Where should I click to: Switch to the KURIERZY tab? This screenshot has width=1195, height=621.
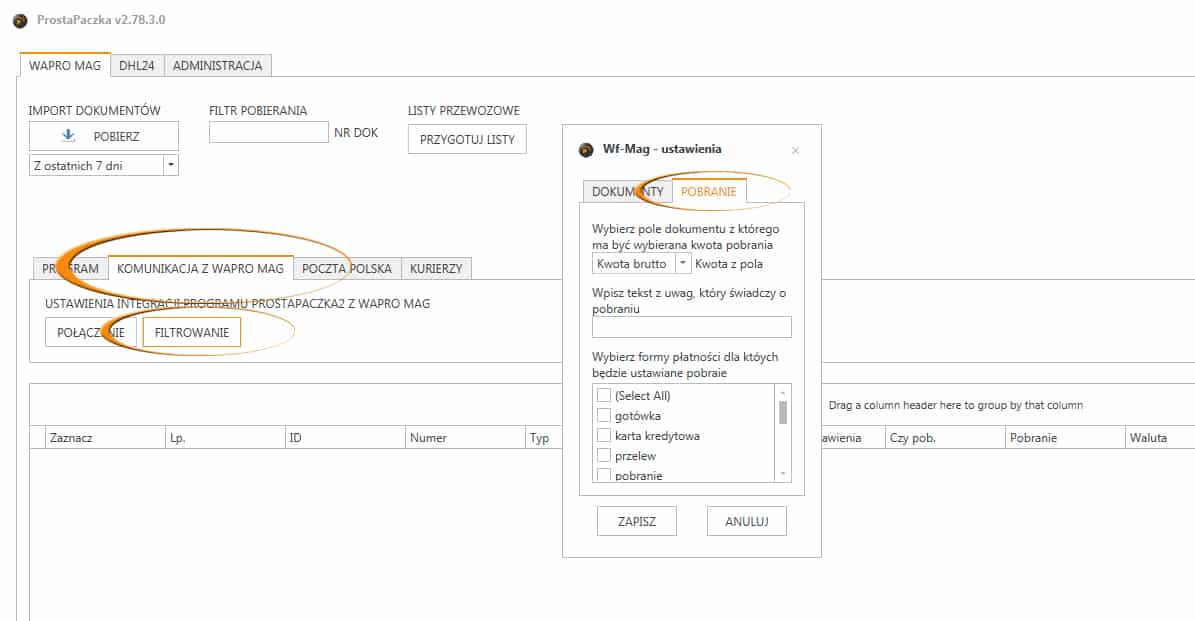click(x=436, y=269)
